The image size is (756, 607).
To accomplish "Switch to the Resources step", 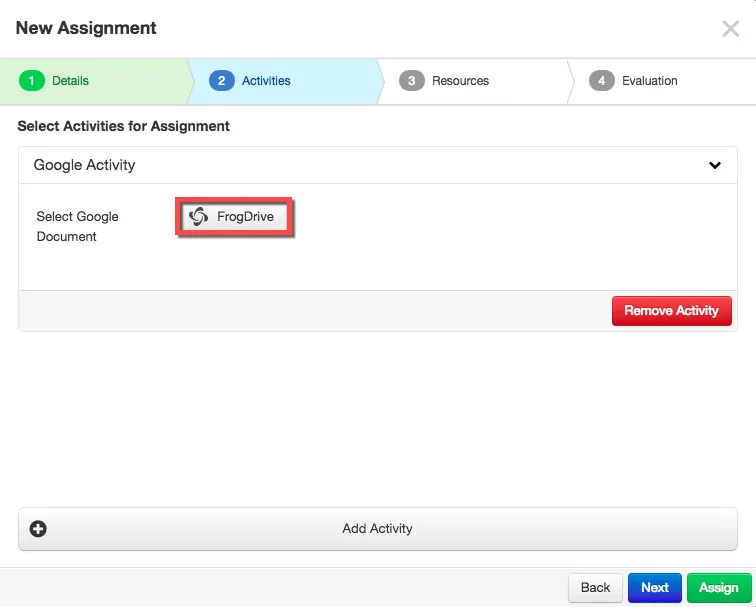I will coord(475,81).
